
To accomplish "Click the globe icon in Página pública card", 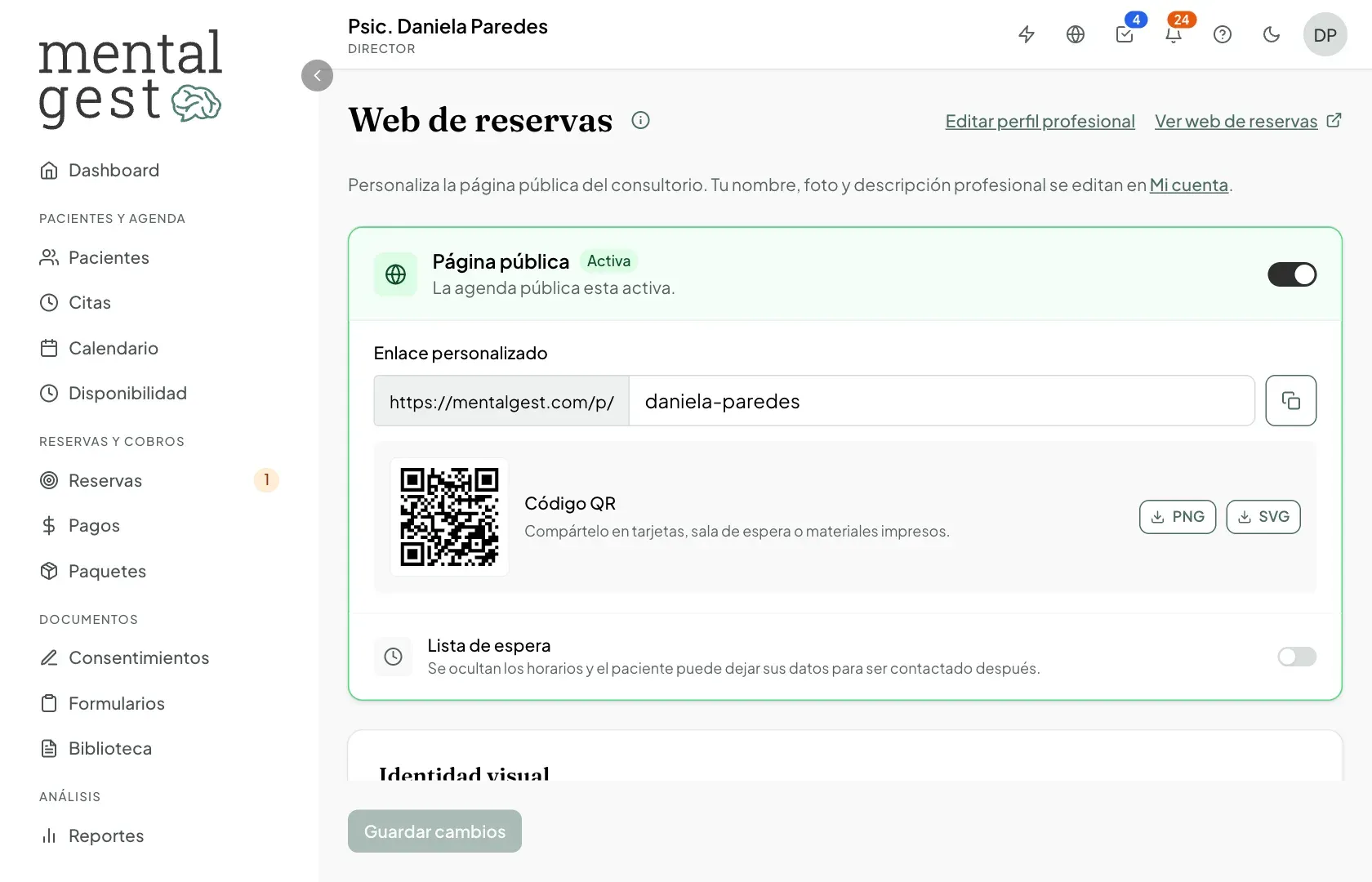I will (395, 274).
